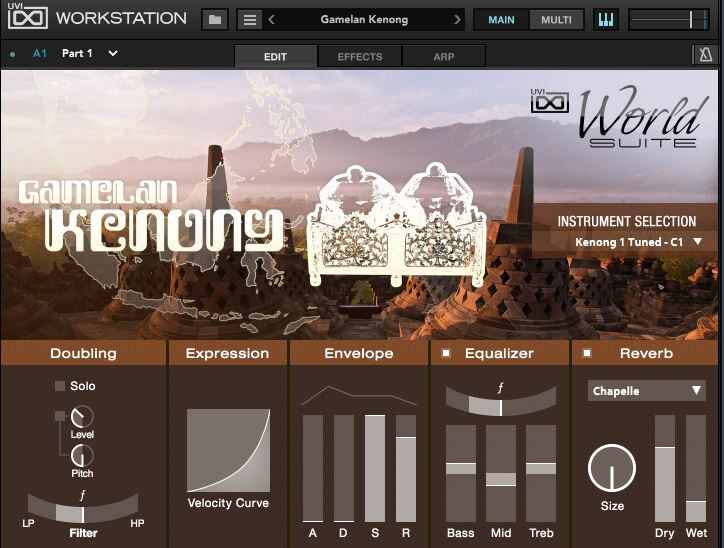Click the envelope shape graph

359,396
